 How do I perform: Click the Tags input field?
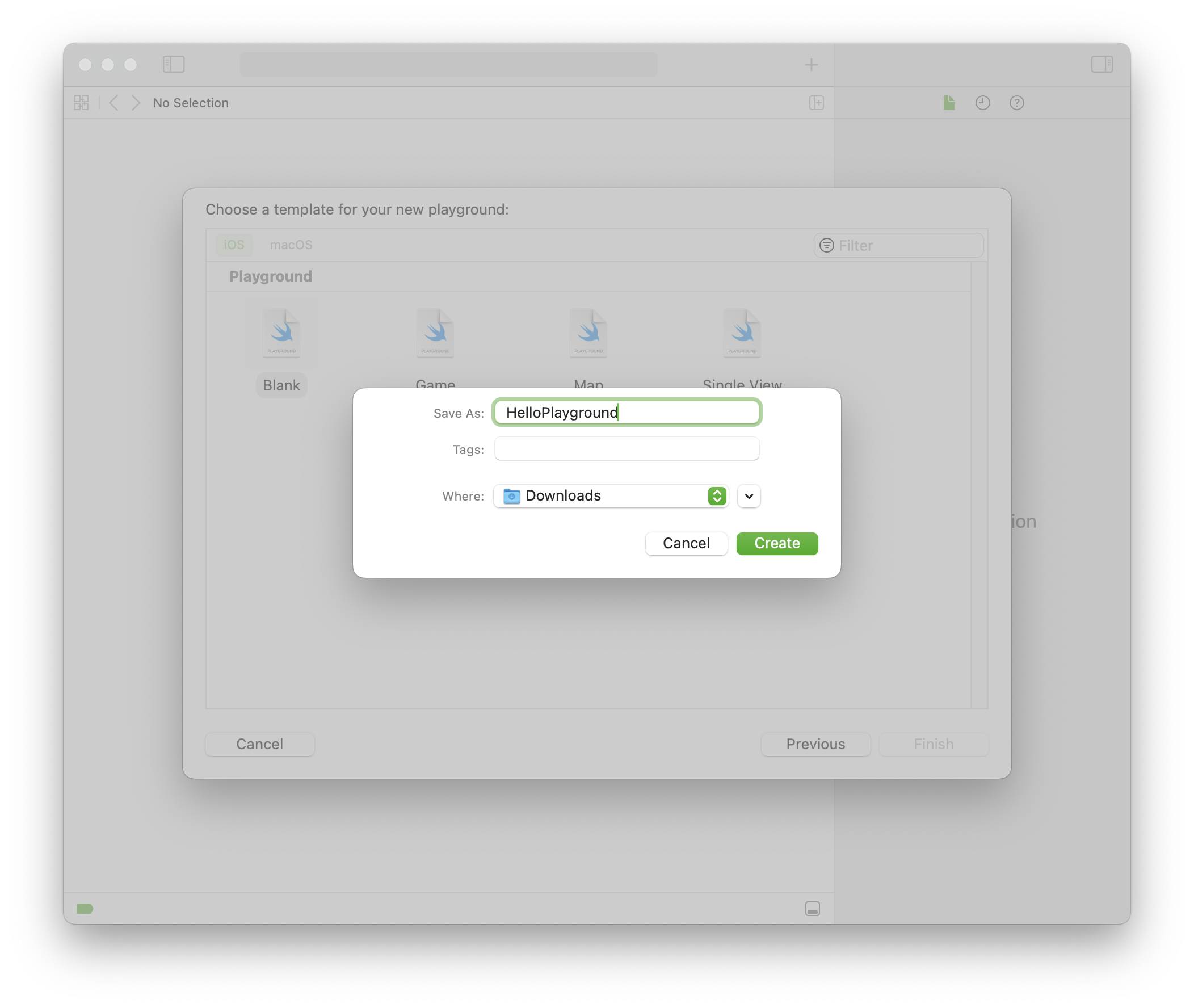pyautogui.click(x=626, y=449)
